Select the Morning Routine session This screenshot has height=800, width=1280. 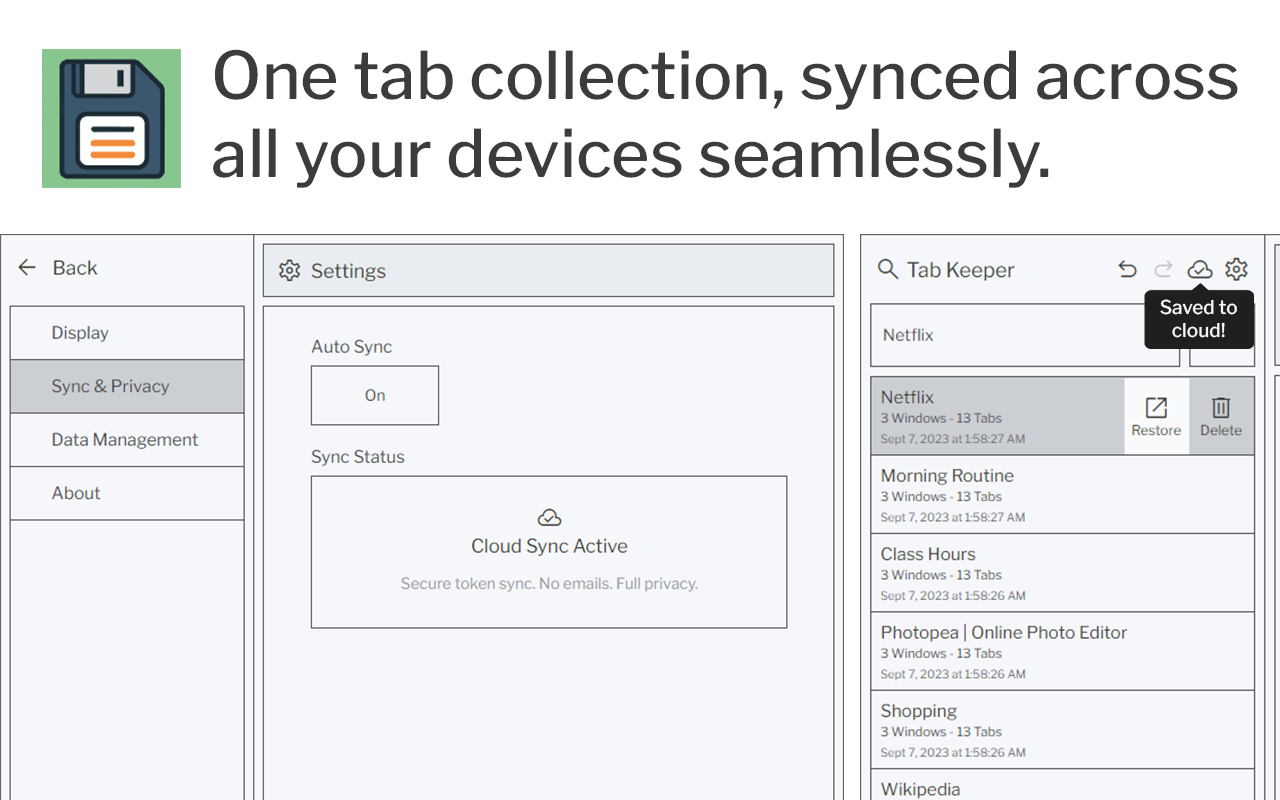(x=1062, y=495)
